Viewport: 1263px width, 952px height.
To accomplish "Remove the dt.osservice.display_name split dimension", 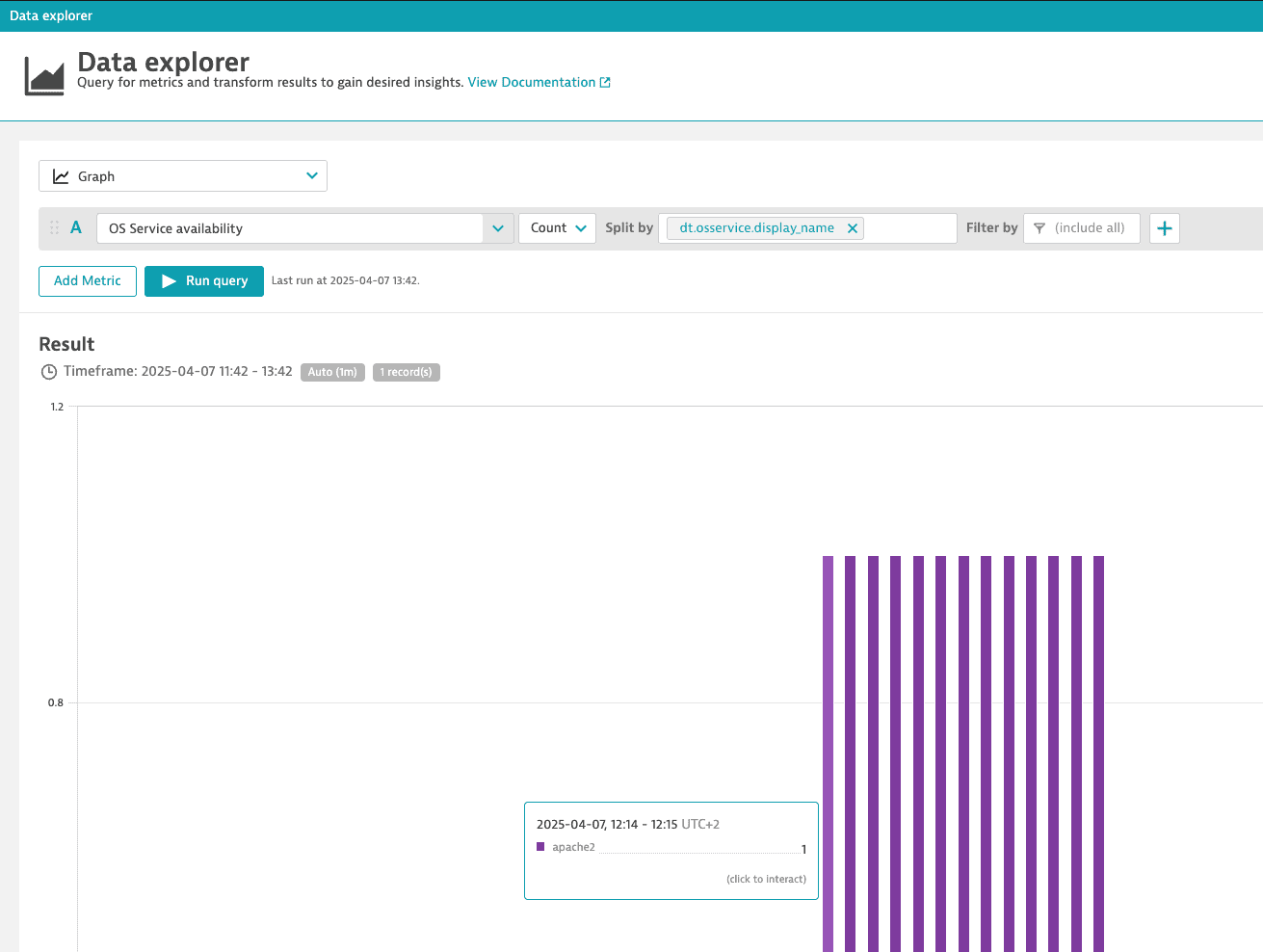I will (852, 228).
